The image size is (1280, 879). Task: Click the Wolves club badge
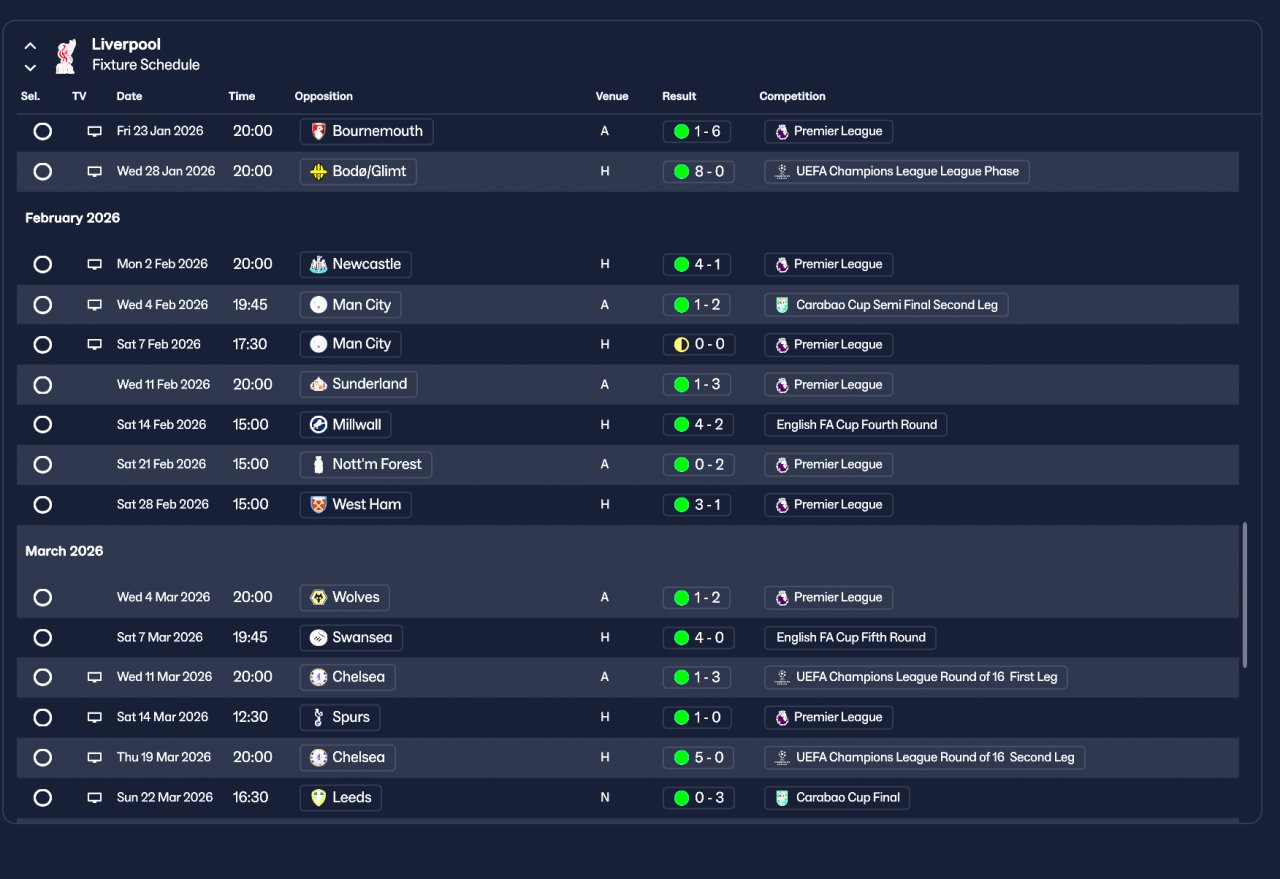point(319,598)
